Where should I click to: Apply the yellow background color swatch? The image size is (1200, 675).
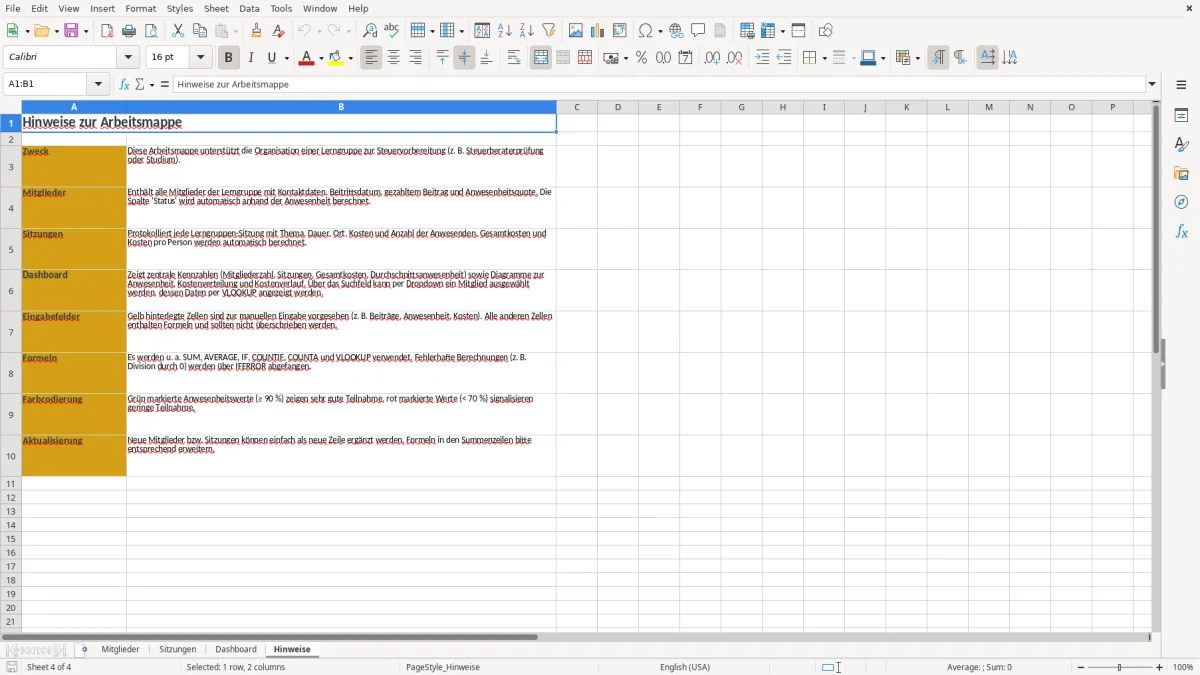[x=336, y=58]
